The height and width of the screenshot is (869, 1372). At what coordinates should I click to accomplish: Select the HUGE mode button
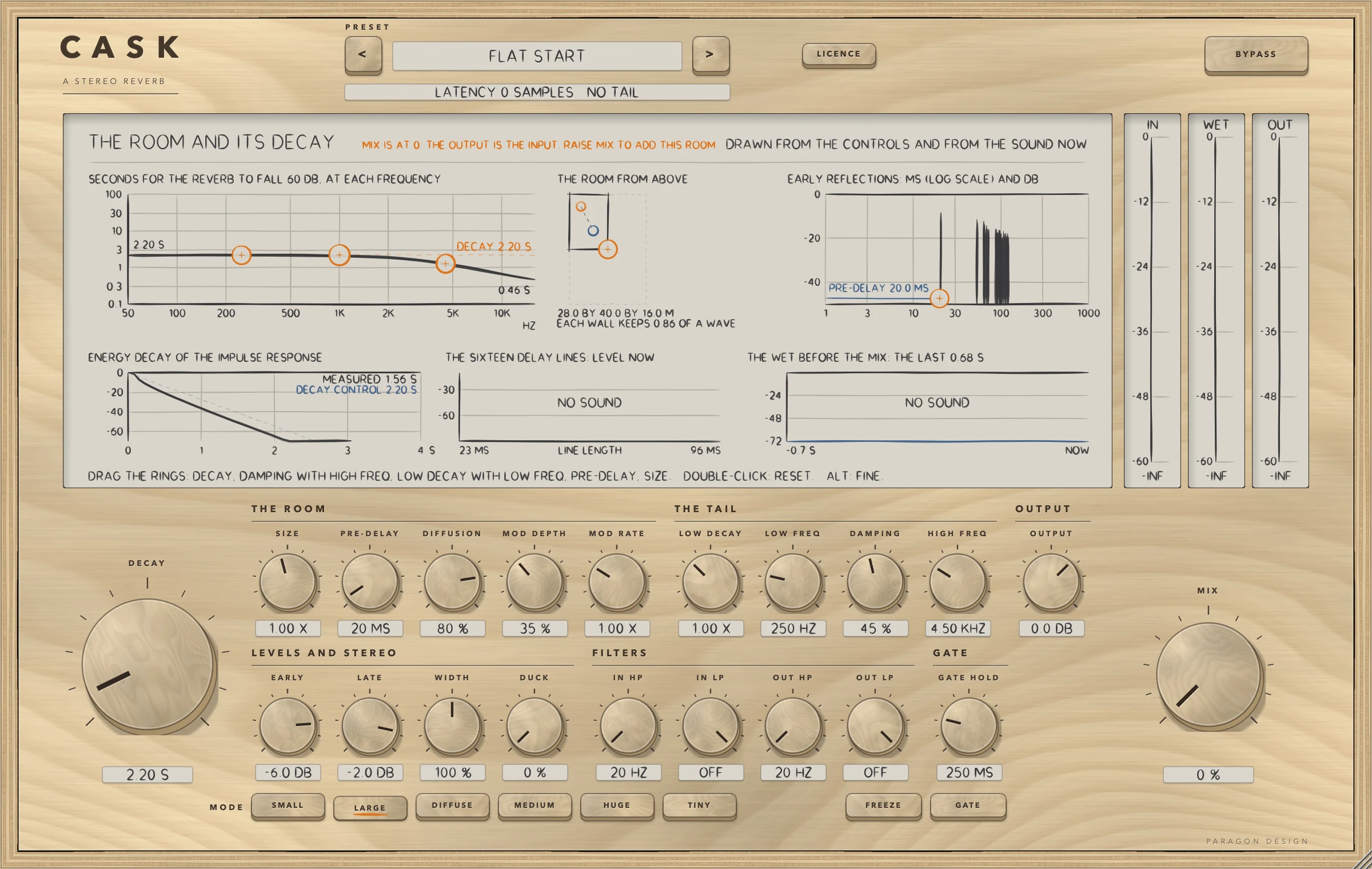point(617,806)
